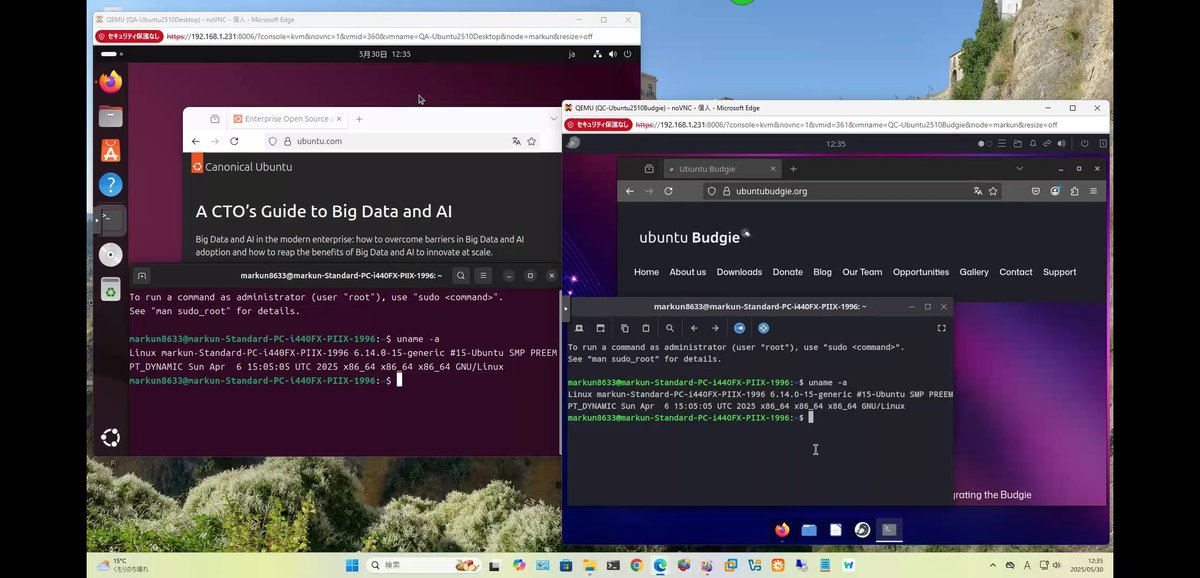Open Firefox from the Ubuntu dock

110,81
